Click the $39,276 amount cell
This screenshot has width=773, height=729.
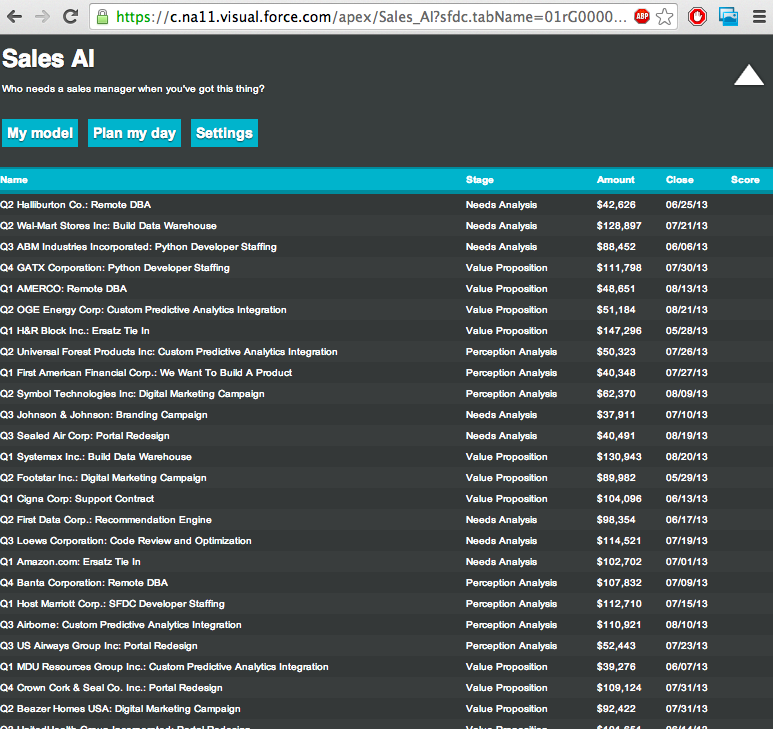616,667
